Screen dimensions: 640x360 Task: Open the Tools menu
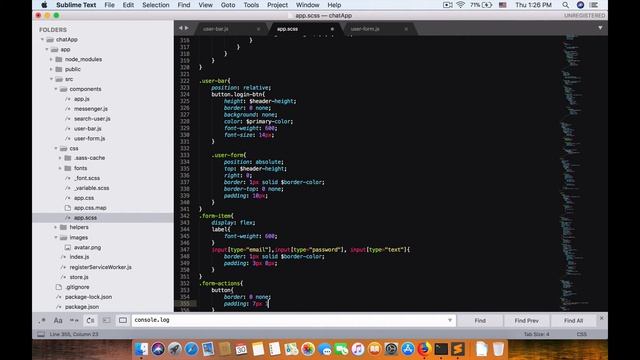(x=251, y=5)
